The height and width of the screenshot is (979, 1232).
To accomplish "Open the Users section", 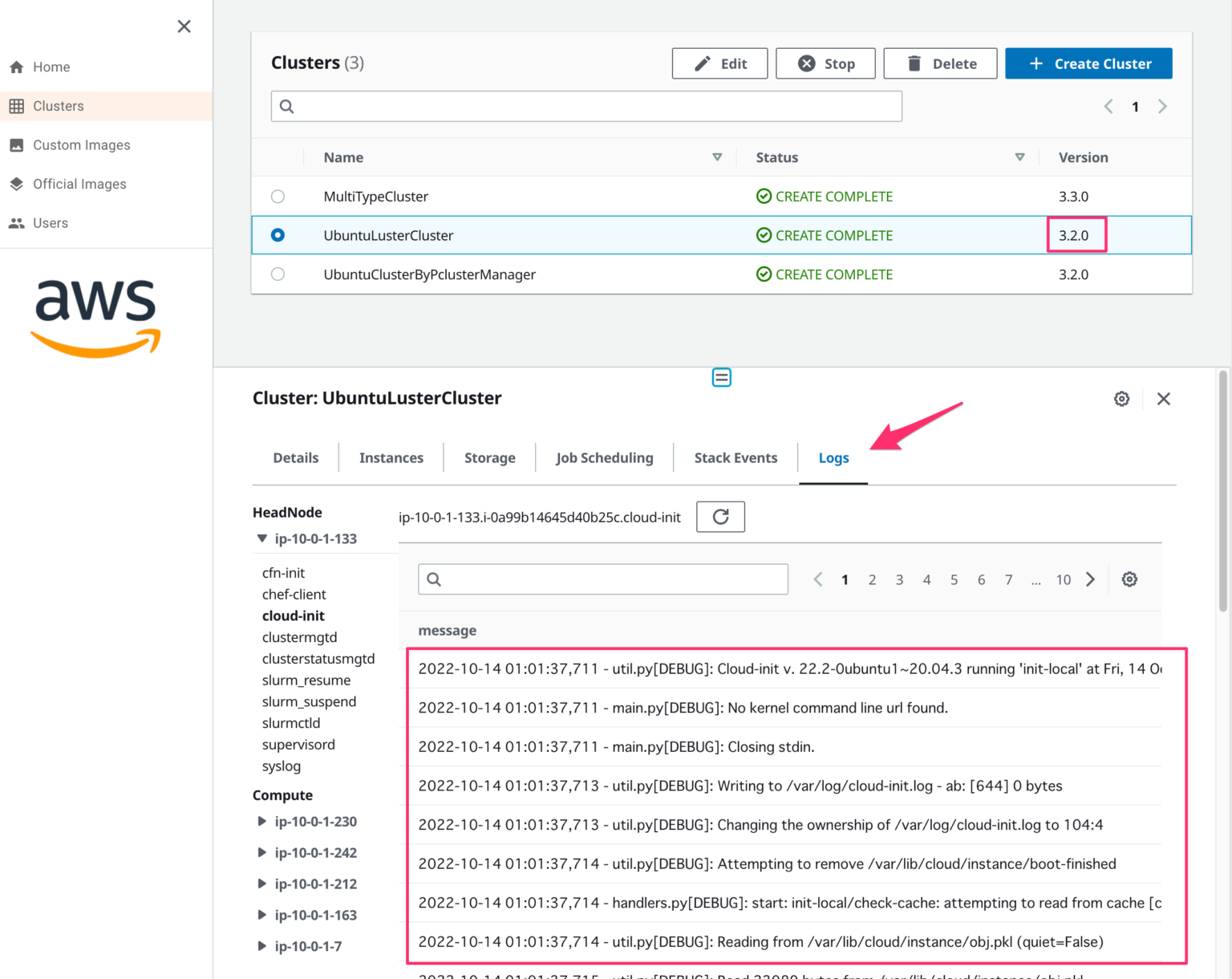I will click(51, 222).
